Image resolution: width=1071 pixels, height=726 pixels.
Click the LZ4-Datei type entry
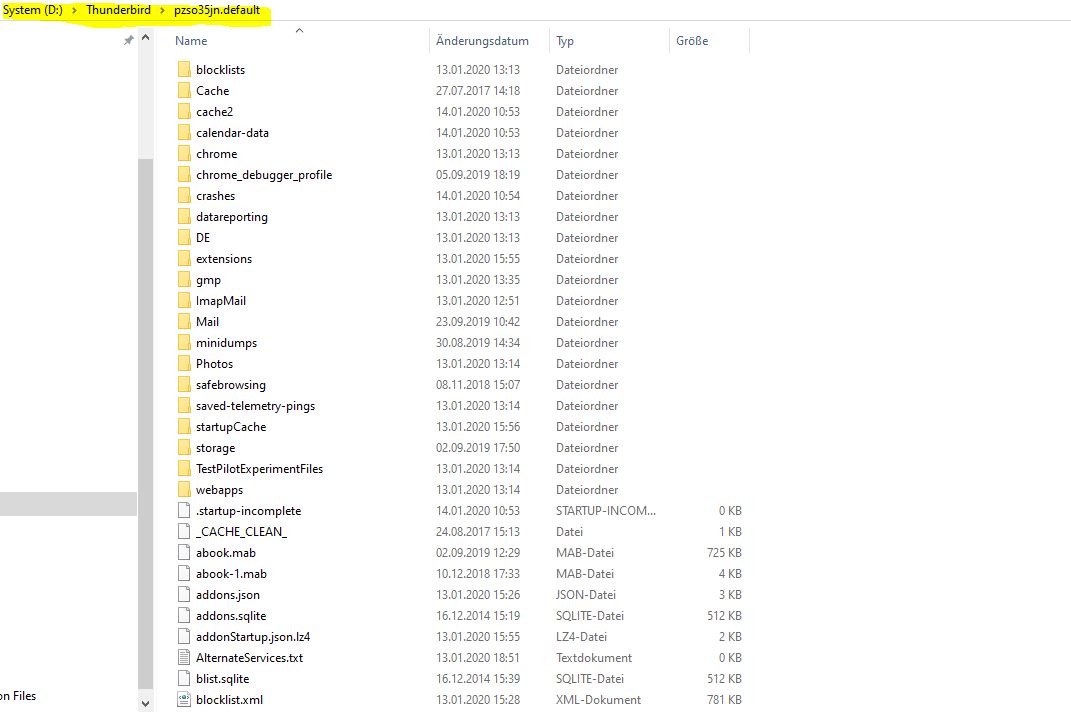(x=581, y=637)
